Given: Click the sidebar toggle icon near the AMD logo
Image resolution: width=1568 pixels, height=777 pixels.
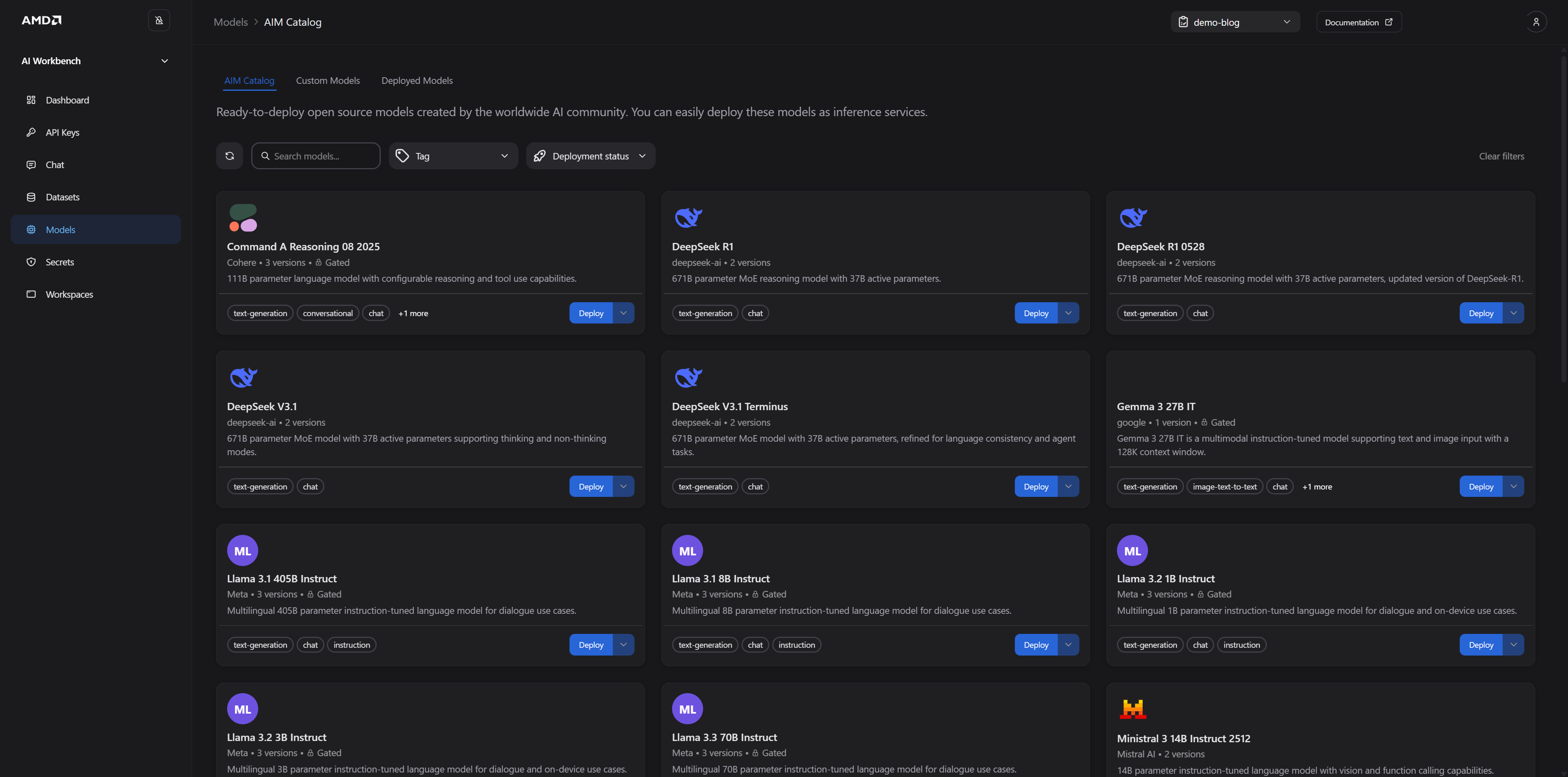Looking at the screenshot, I should coord(159,21).
